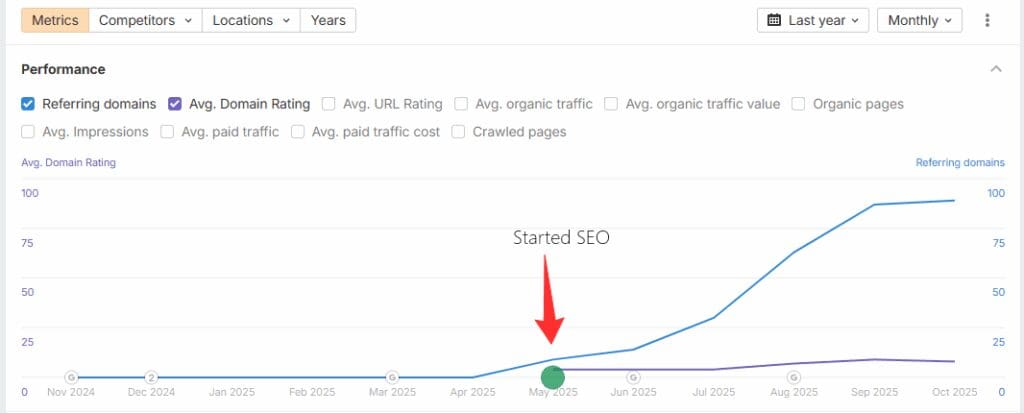This screenshot has width=1024, height=413.
Task: Enable the Crawled pages checkbox
Action: point(459,131)
